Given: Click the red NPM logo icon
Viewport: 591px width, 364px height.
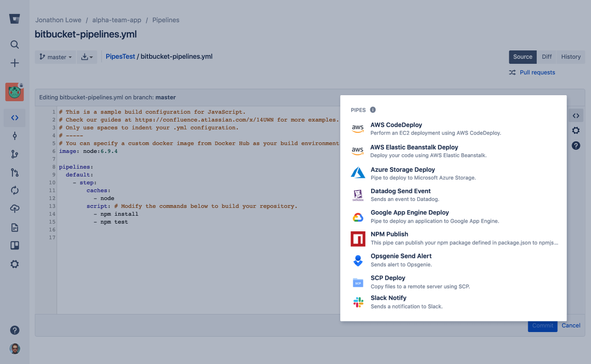Looking at the screenshot, I should (358, 239).
